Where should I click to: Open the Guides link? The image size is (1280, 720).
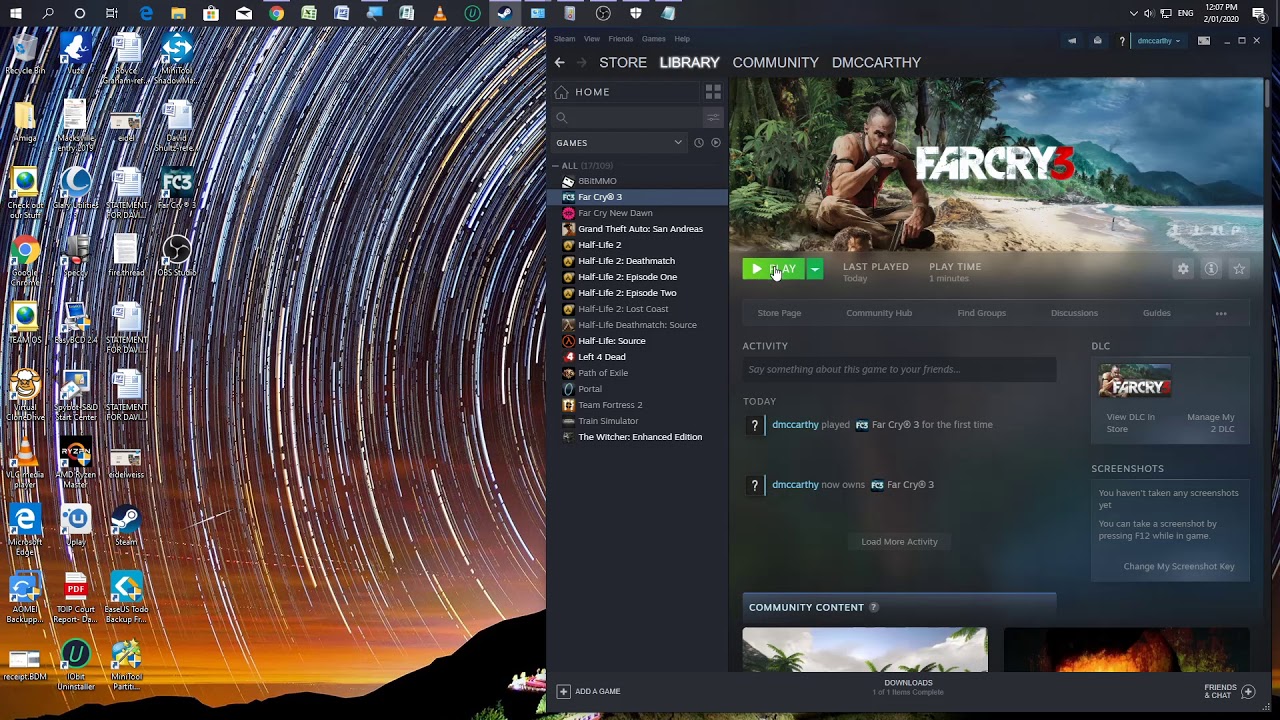[1157, 313]
